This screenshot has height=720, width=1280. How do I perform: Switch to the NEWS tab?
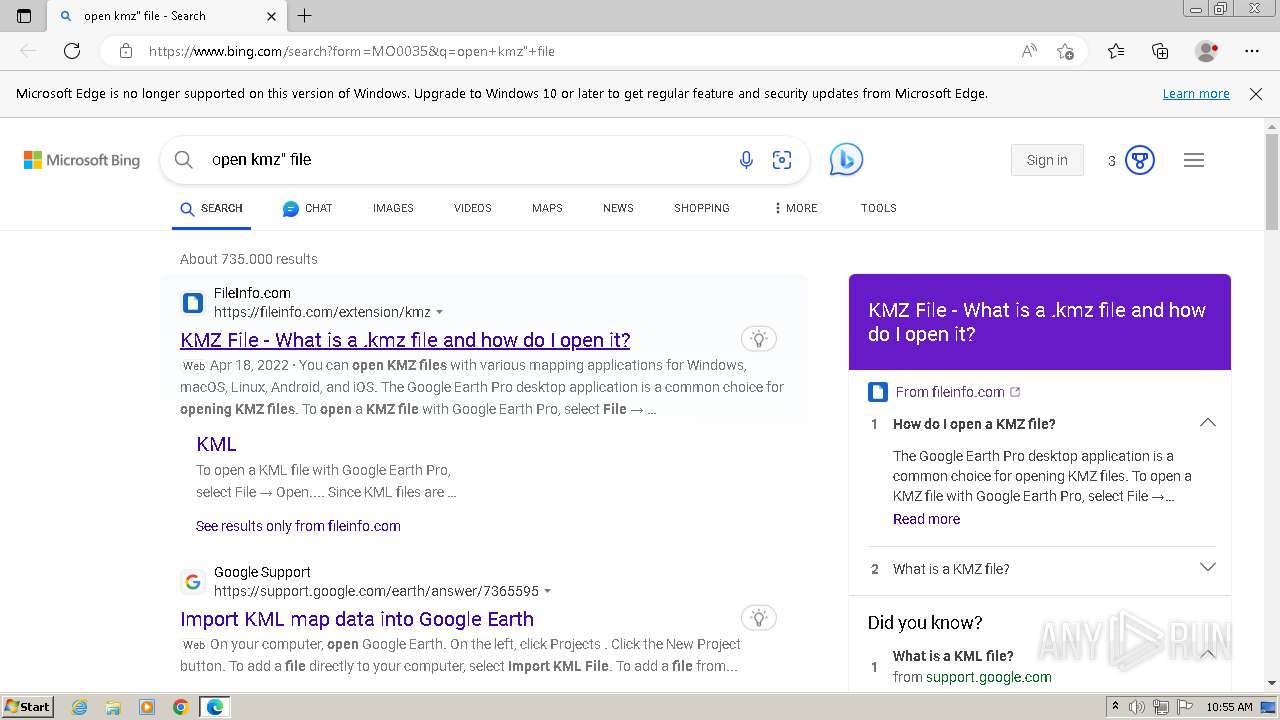[x=618, y=208]
